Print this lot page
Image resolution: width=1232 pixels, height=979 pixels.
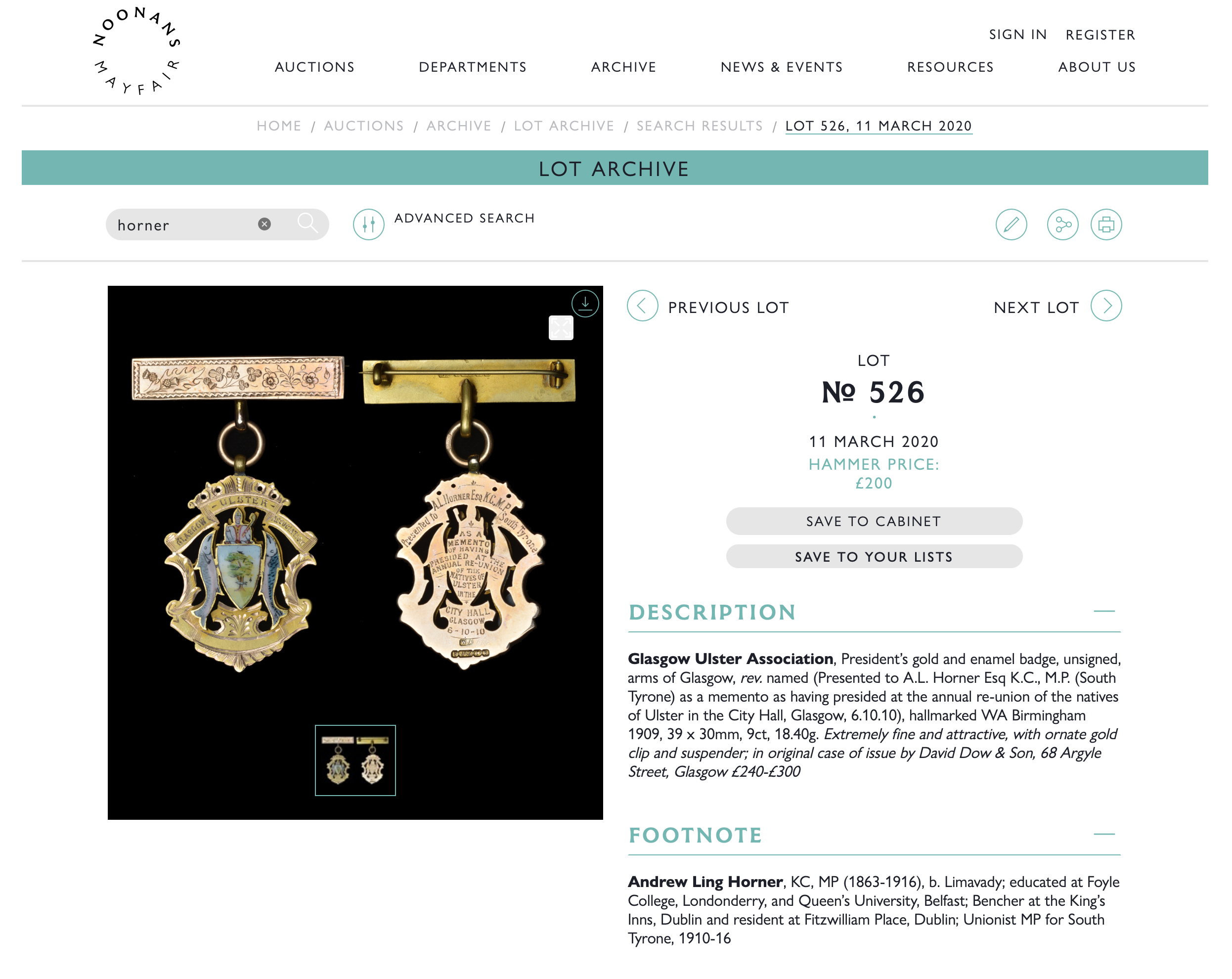[1106, 224]
